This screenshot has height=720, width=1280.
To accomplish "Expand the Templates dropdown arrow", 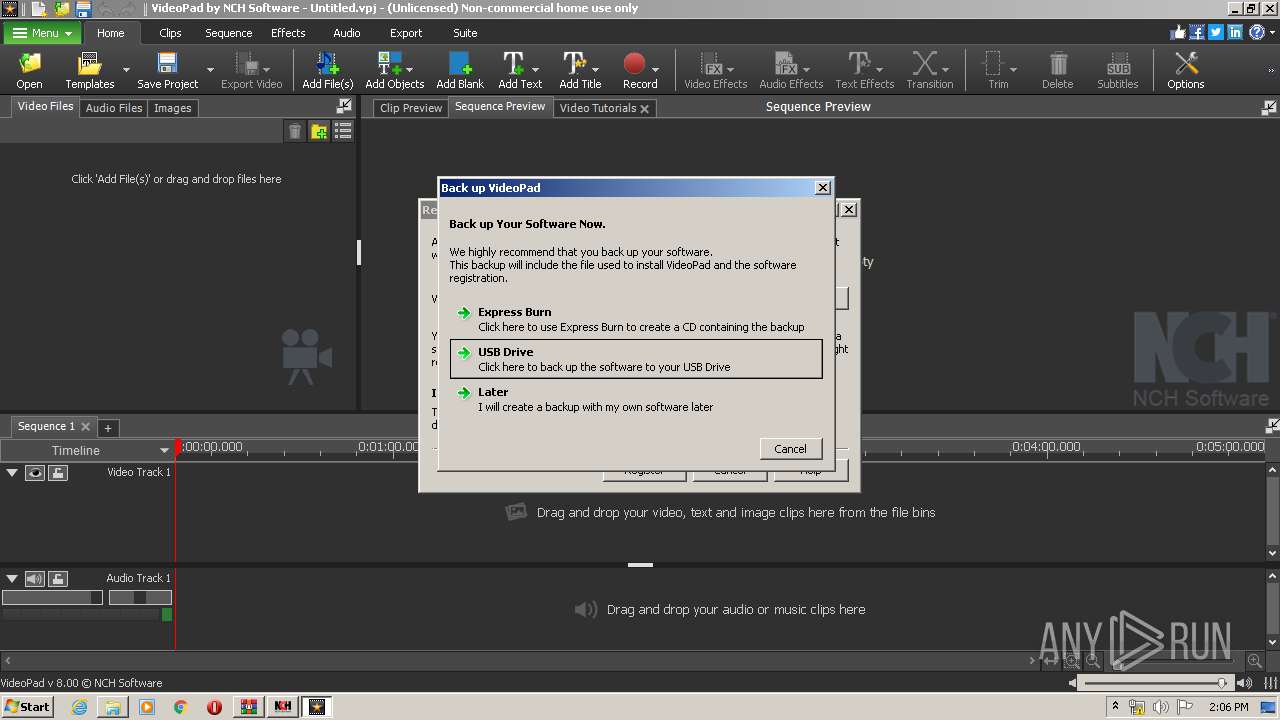I will click(x=126, y=70).
